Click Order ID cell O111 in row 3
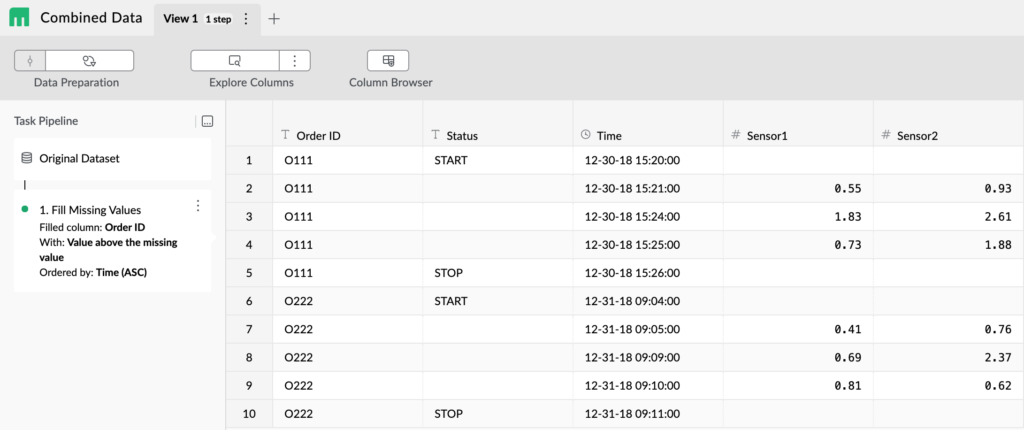 pos(347,216)
